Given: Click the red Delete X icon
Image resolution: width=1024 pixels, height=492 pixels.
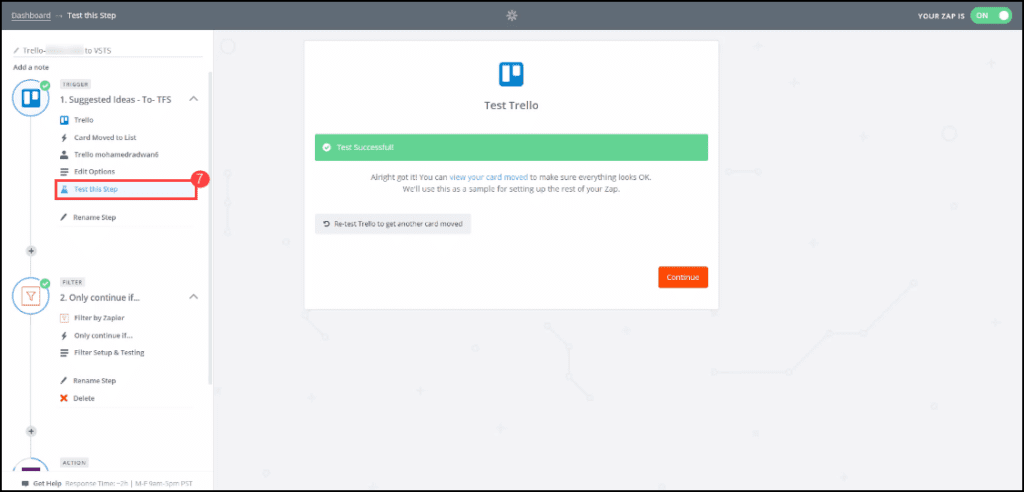Looking at the screenshot, I should pos(64,398).
